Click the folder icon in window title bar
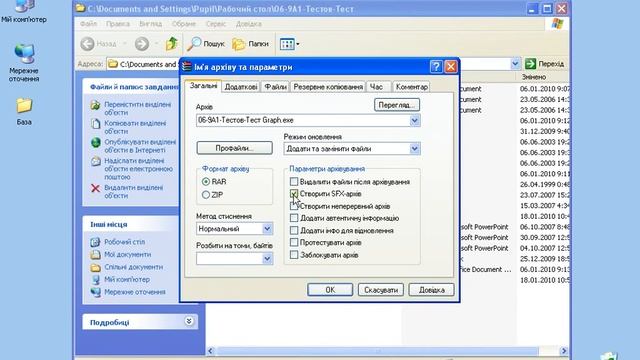640x360 pixels. click(x=80, y=9)
